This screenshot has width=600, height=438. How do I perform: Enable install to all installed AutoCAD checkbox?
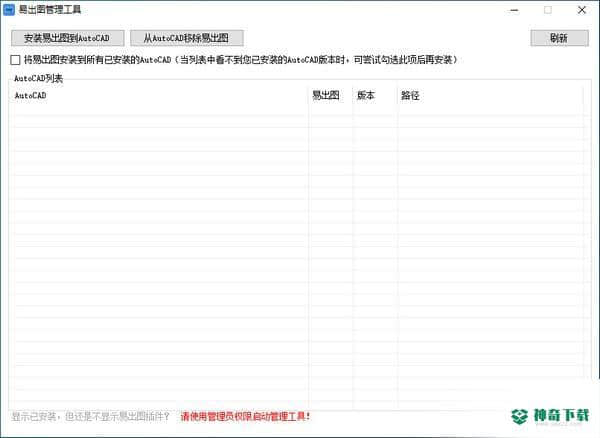(16, 60)
